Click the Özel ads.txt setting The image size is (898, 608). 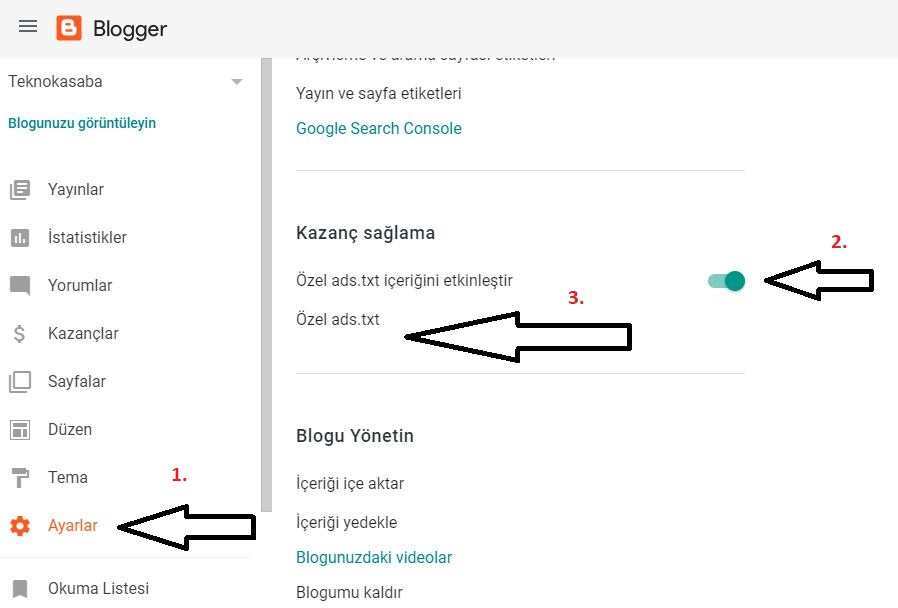(x=338, y=320)
